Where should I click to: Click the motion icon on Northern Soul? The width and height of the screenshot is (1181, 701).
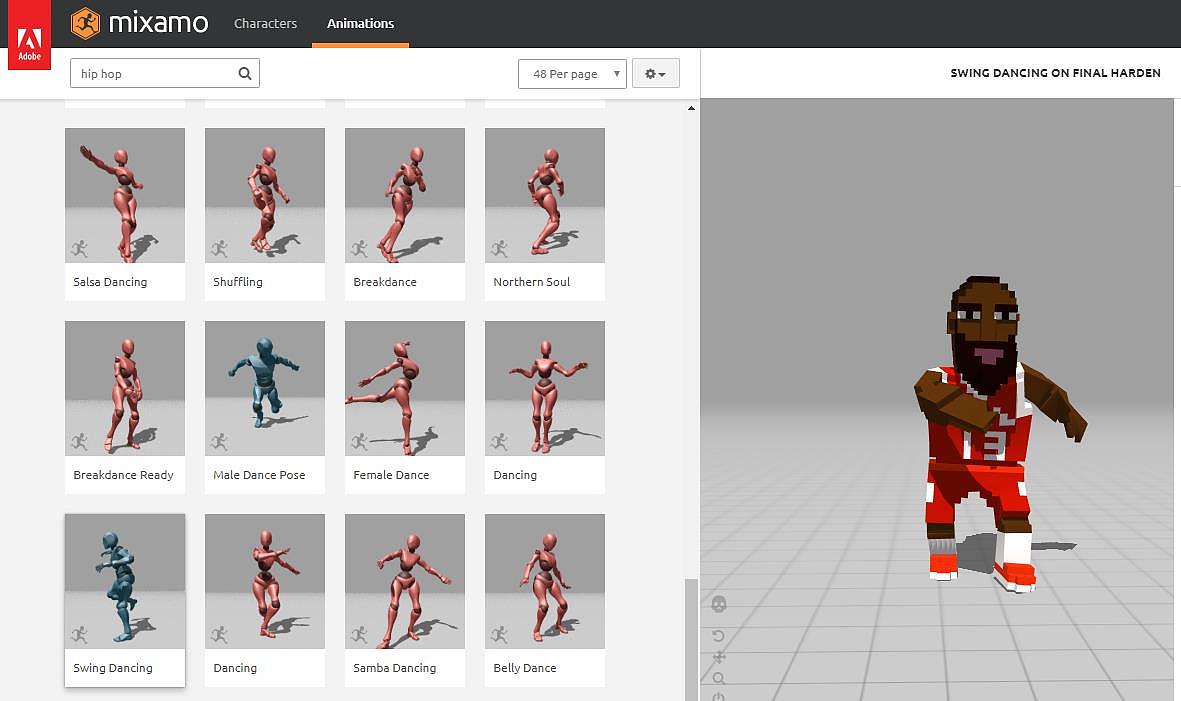click(499, 248)
